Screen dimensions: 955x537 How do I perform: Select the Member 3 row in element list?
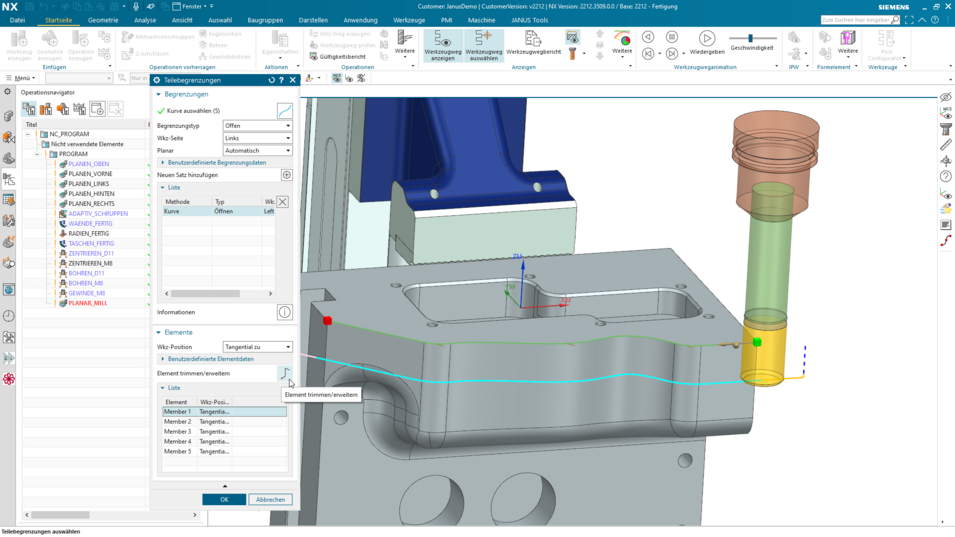[224, 432]
